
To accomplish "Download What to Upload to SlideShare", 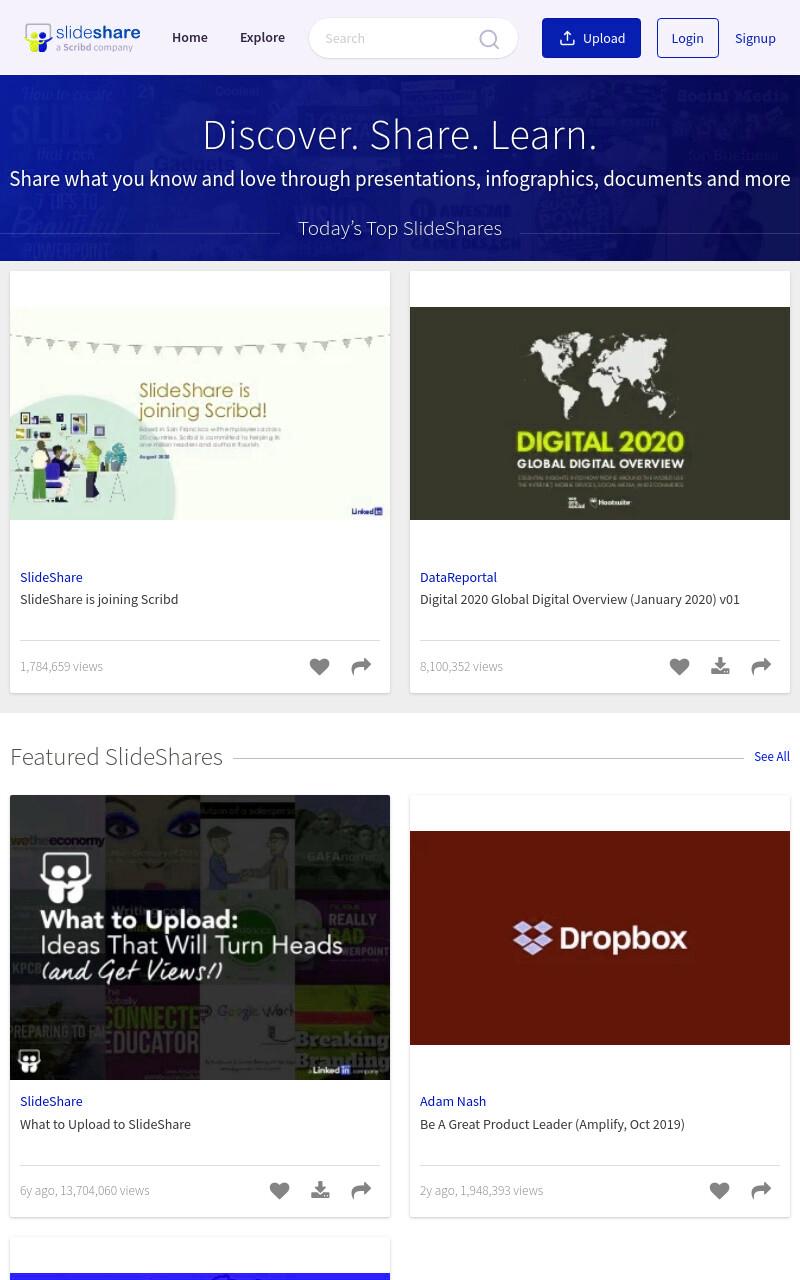I will coord(320,1191).
